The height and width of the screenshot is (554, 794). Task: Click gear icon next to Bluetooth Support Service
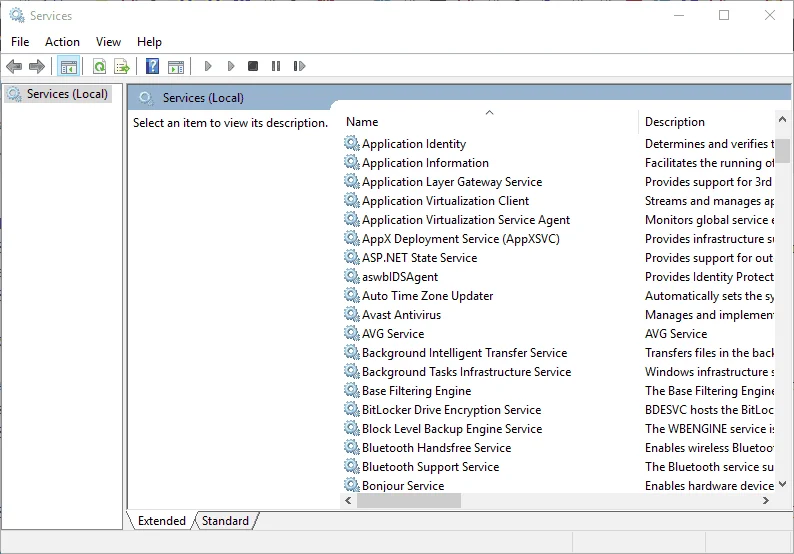(351, 466)
